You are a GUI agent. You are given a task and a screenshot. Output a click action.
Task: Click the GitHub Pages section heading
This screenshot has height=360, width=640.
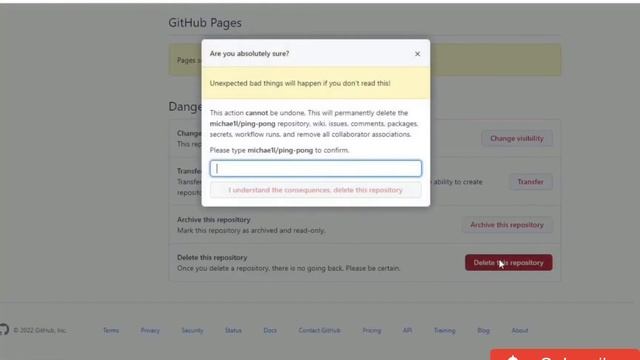pos(205,23)
